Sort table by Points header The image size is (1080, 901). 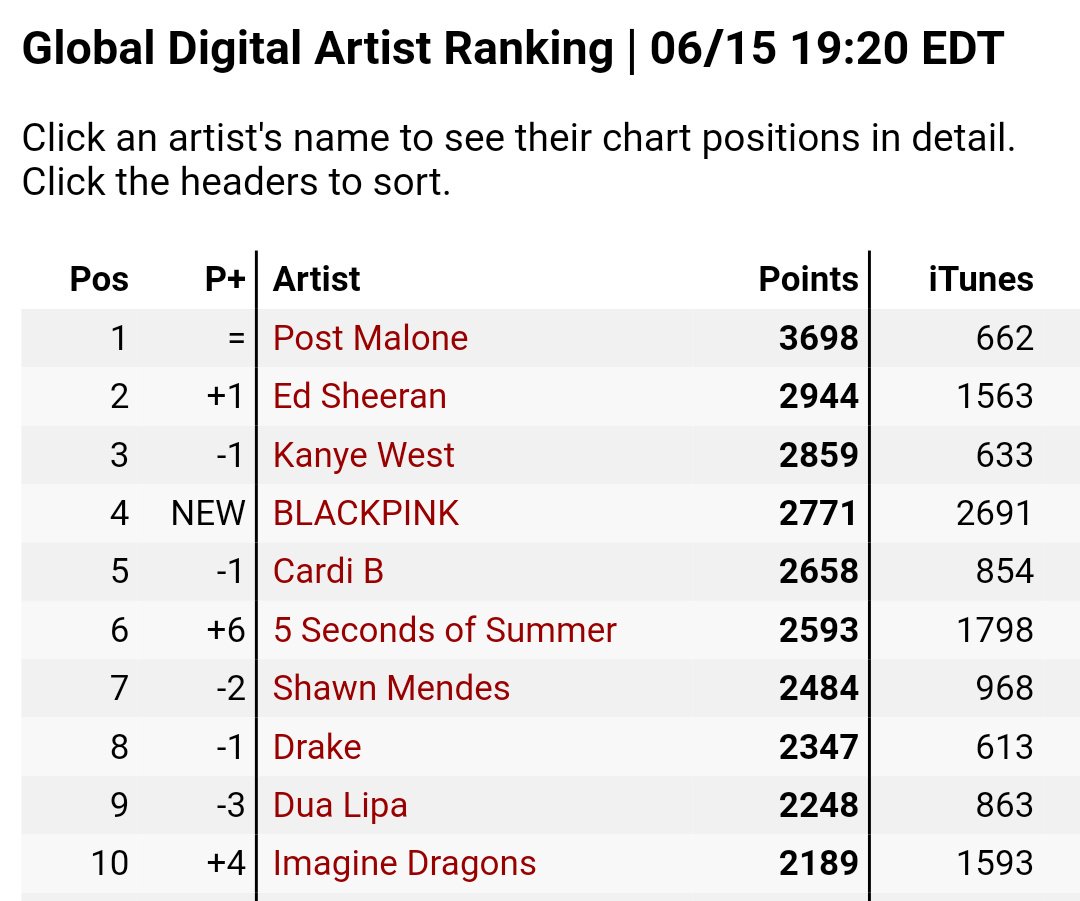coord(808,279)
